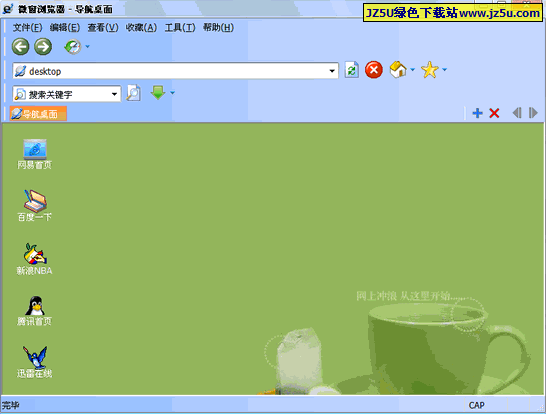Viewport: 546px width, 414px height.
Task: Click the search engine icon in the search box
Action: click(20, 94)
